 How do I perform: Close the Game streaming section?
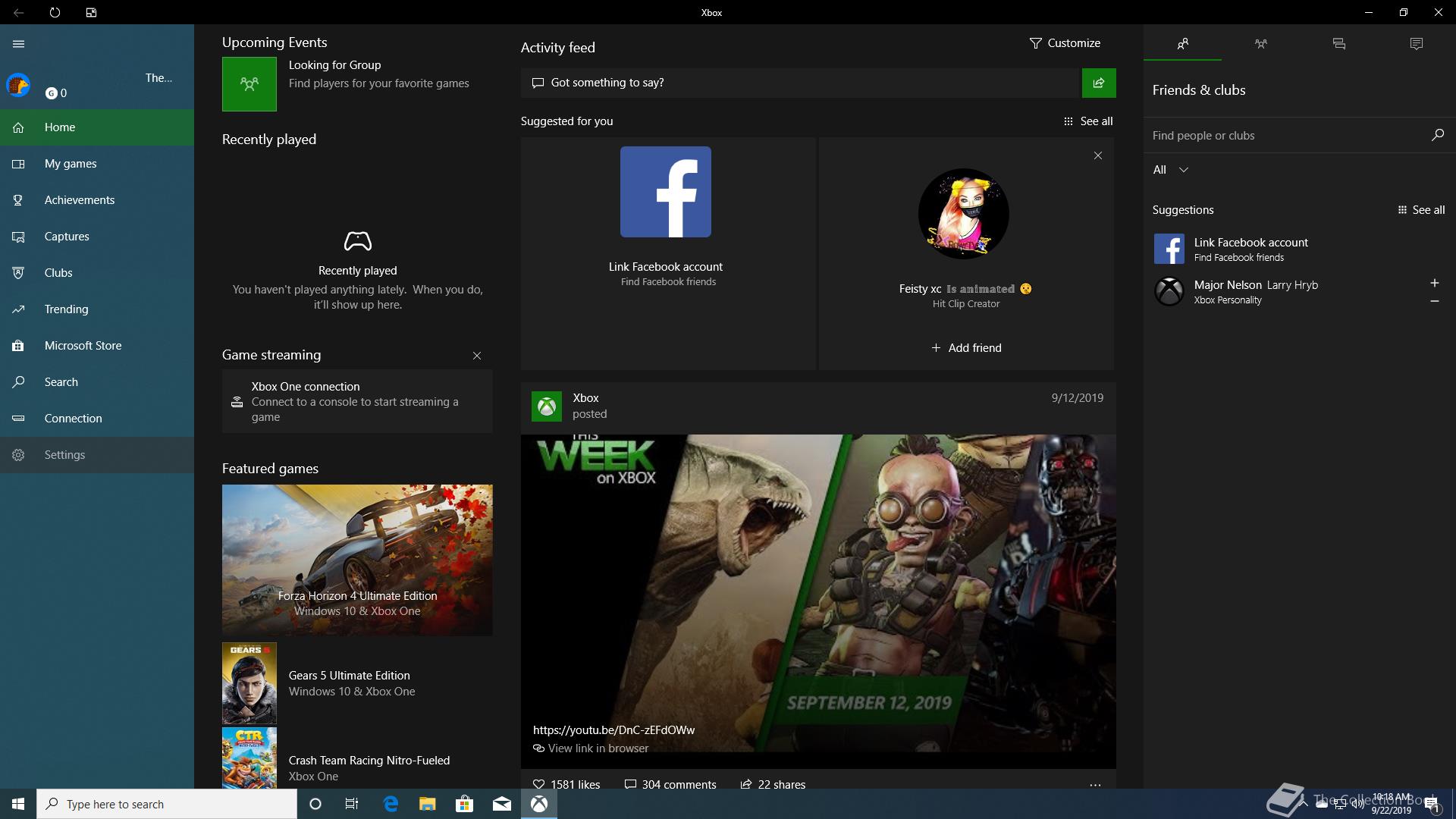[477, 356]
